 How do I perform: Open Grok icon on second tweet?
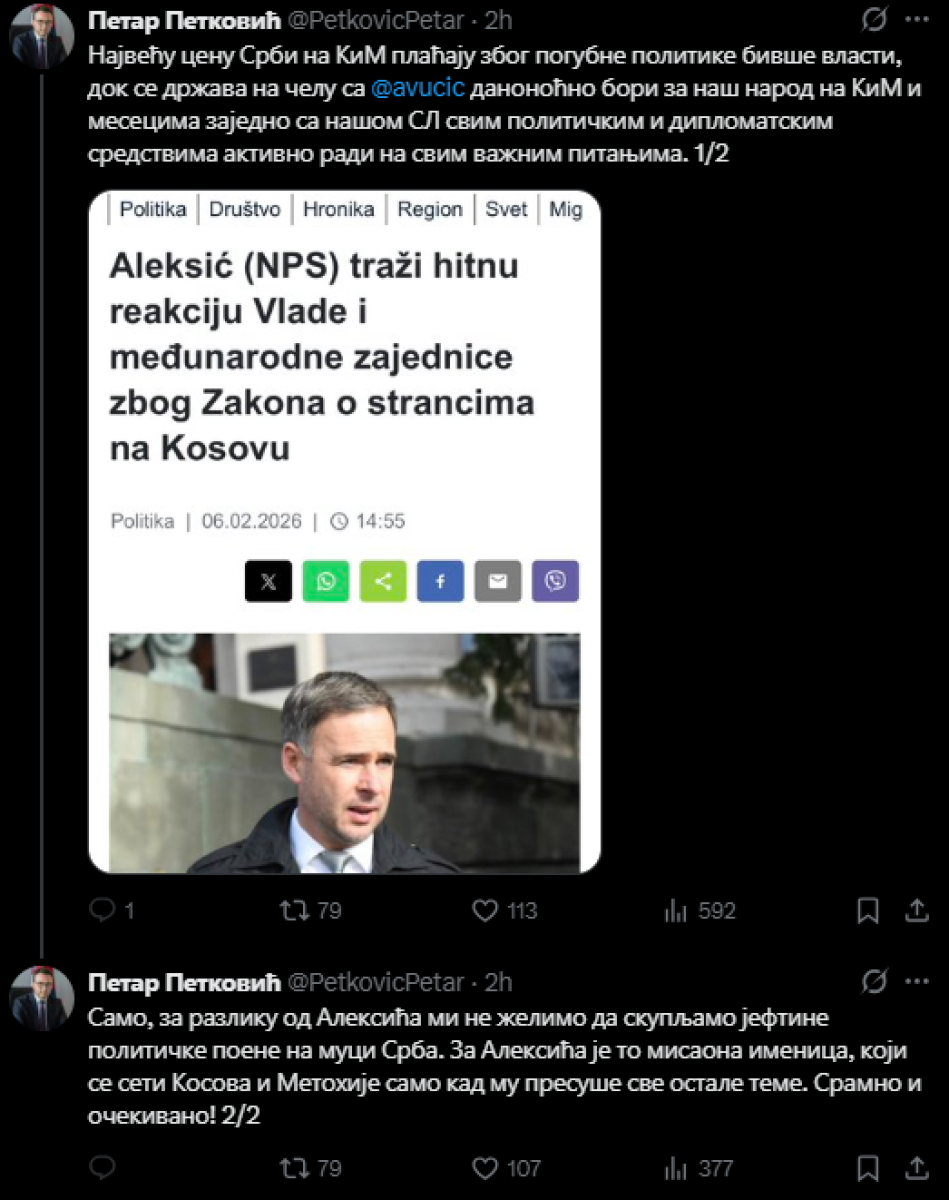click(873, 982)
